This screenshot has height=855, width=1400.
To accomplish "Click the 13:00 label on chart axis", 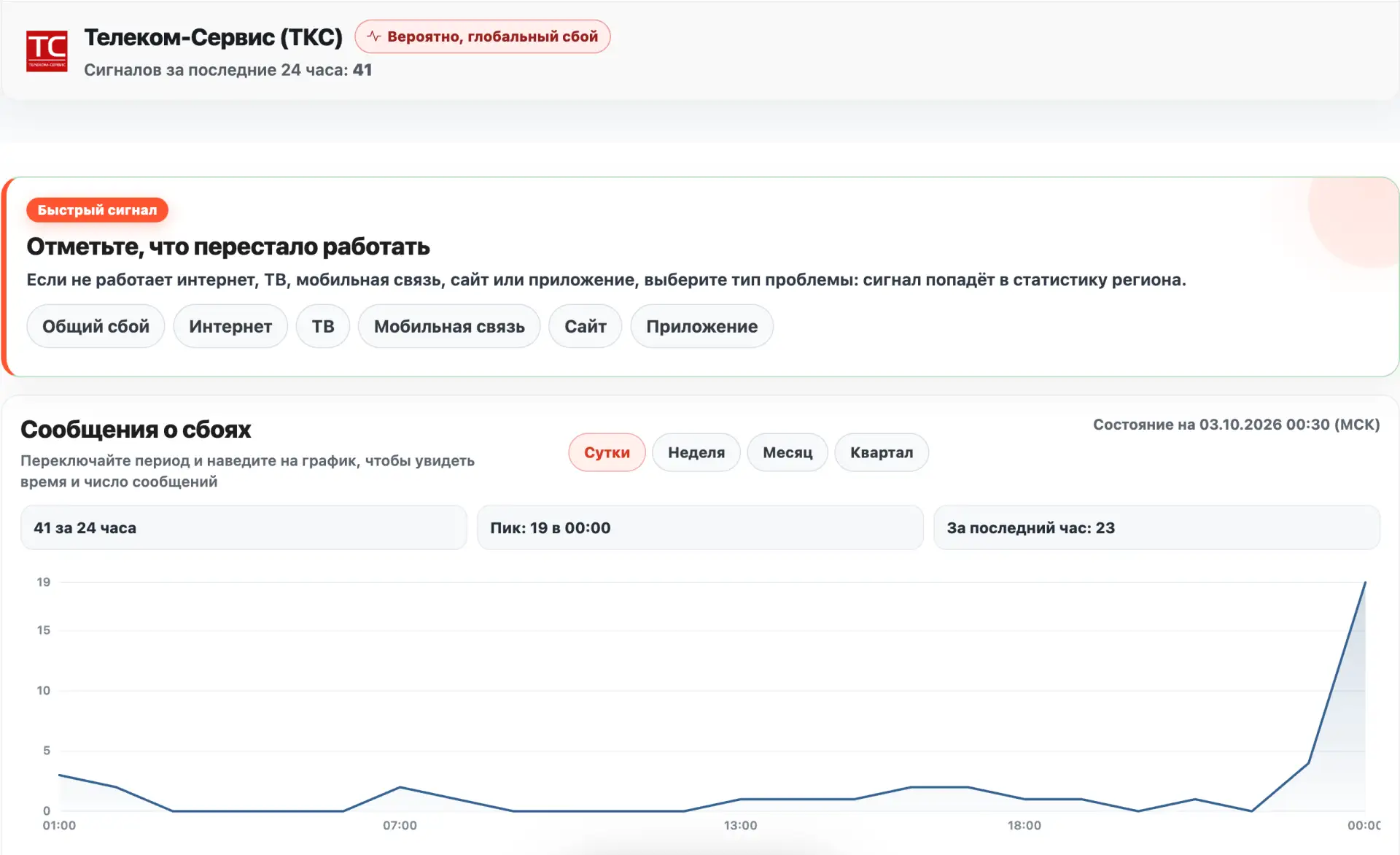I will point(740,825).
